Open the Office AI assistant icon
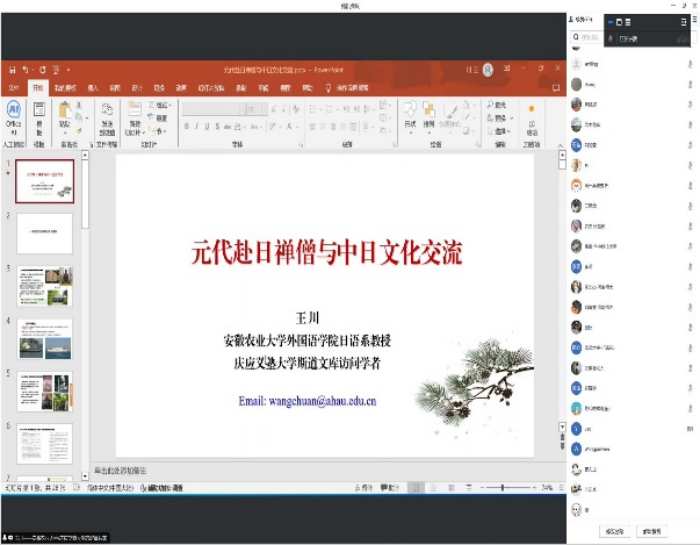Image resolution: width=700 pixels, height=545 pixels. (13, 111)
